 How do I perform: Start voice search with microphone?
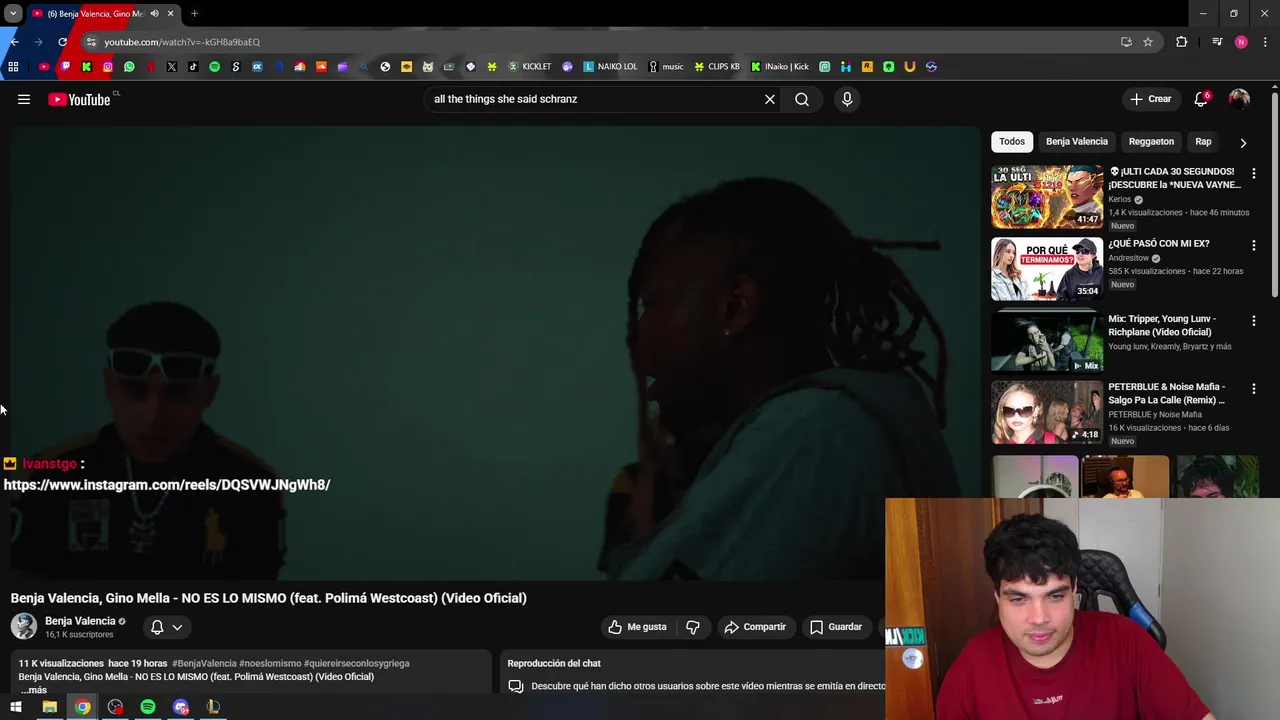847,99
